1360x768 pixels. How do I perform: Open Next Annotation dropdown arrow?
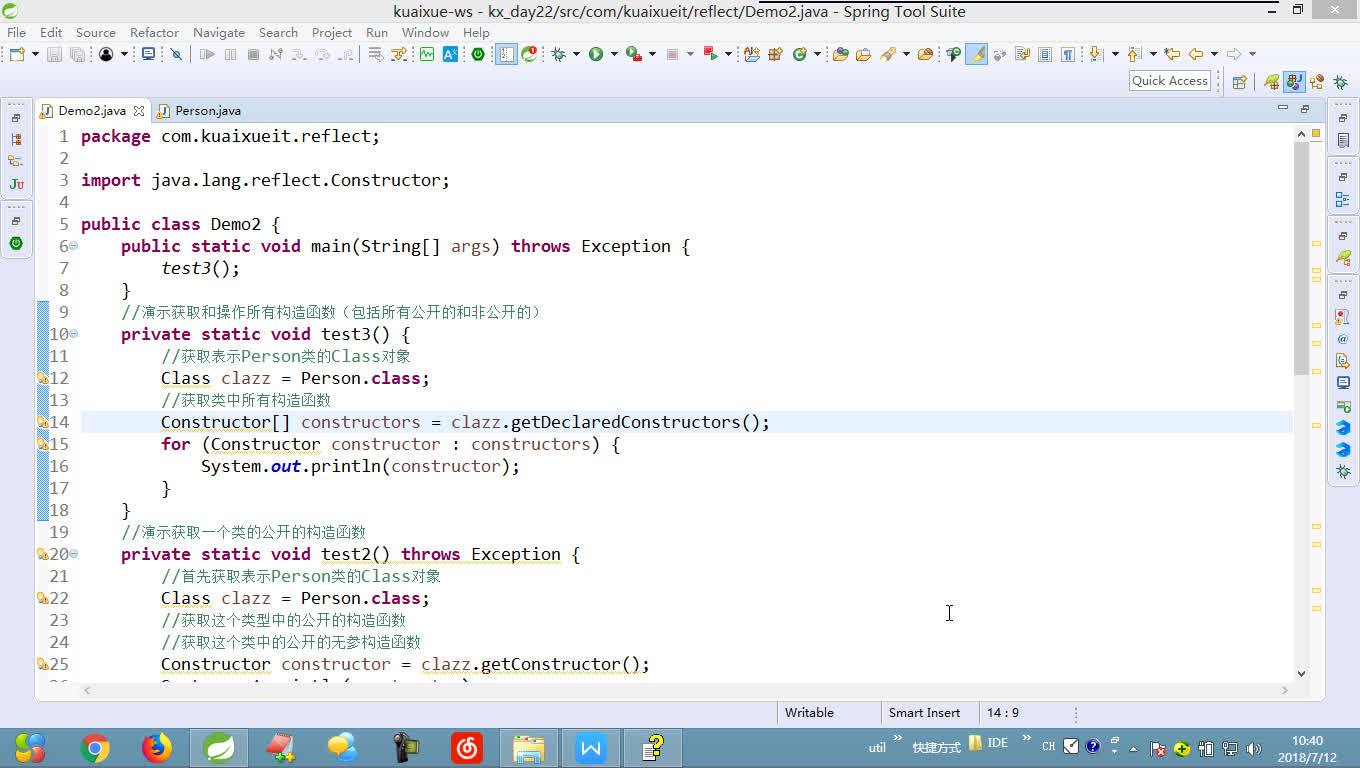point(1113,54)
